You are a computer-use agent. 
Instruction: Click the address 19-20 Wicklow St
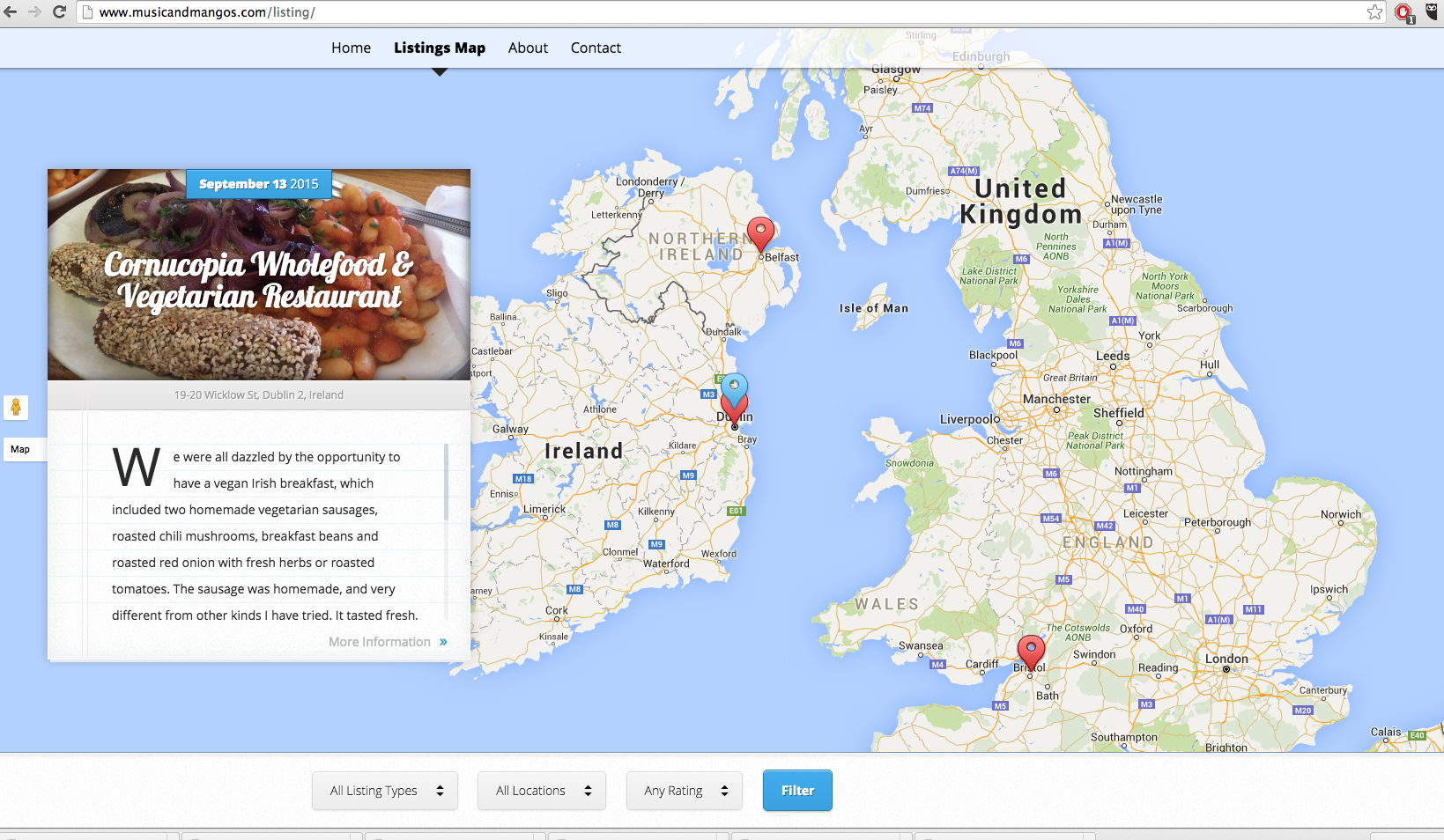point(259,394)
